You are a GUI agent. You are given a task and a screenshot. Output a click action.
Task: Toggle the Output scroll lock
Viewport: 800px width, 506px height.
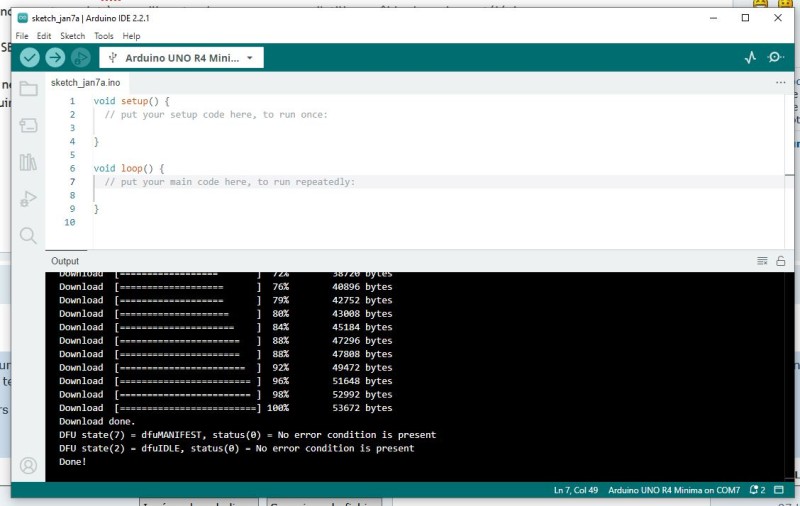pyautogui.click(x=781, y=261)
